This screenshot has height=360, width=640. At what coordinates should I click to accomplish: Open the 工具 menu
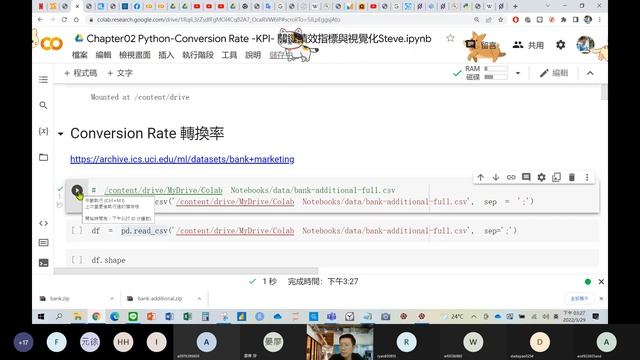tap(229, 55)
